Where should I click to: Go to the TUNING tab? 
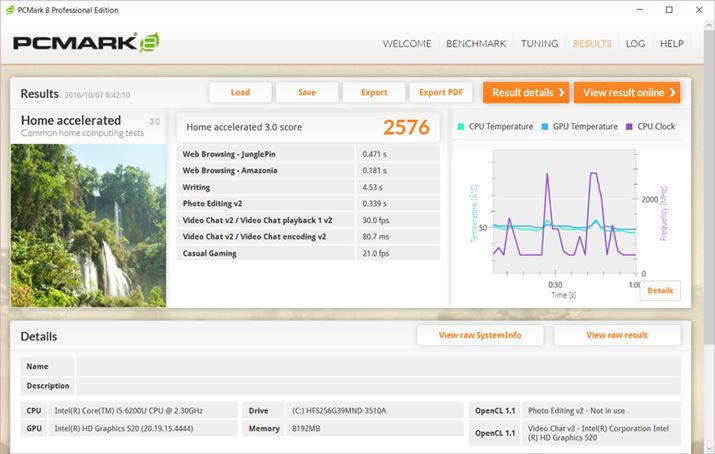[x=540, y=44]
